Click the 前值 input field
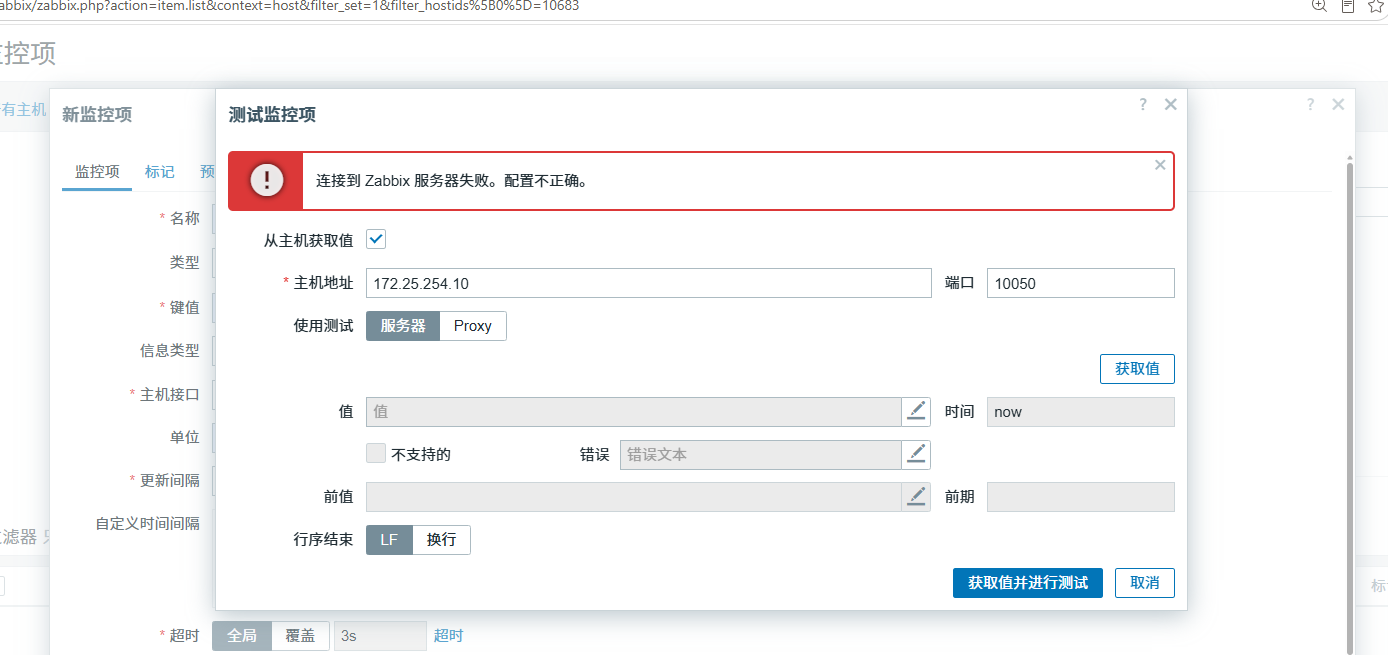The width and height of the screenshot is (1388, 655). tap(635, 497)
